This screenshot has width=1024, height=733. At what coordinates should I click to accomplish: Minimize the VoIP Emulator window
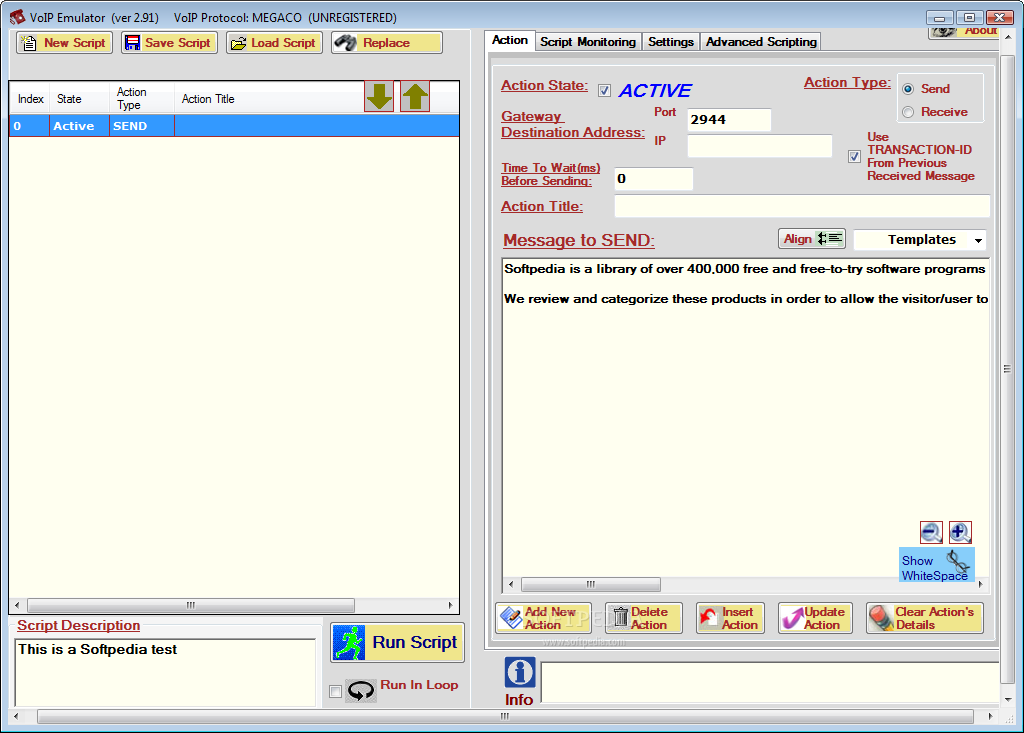(x=939, y=18)
